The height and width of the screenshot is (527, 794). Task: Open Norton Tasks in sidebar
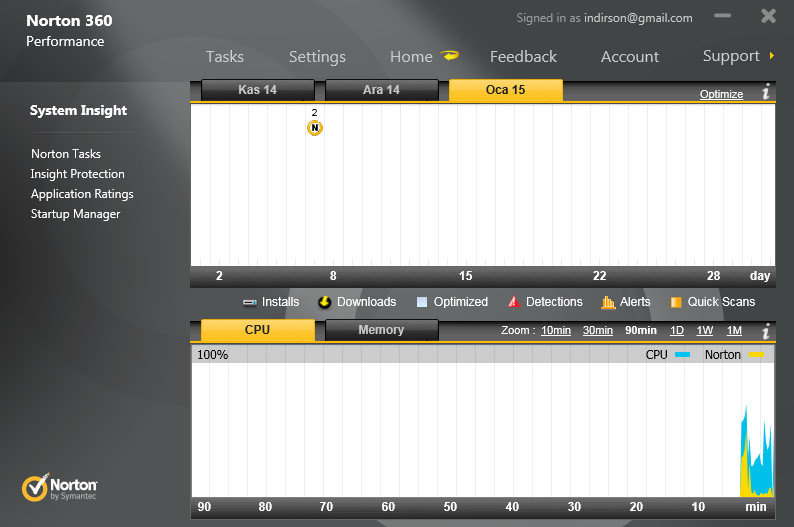66,154
